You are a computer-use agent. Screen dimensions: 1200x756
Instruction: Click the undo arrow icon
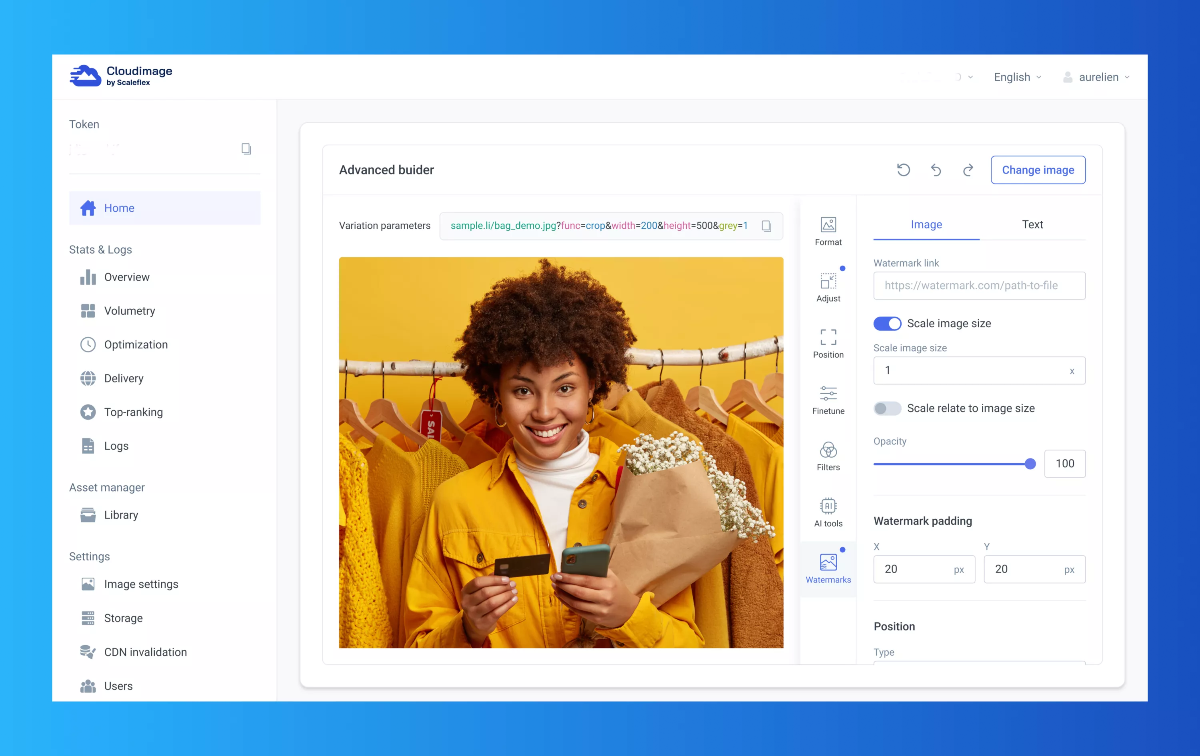pyautogui.click(x=936, y=170)
